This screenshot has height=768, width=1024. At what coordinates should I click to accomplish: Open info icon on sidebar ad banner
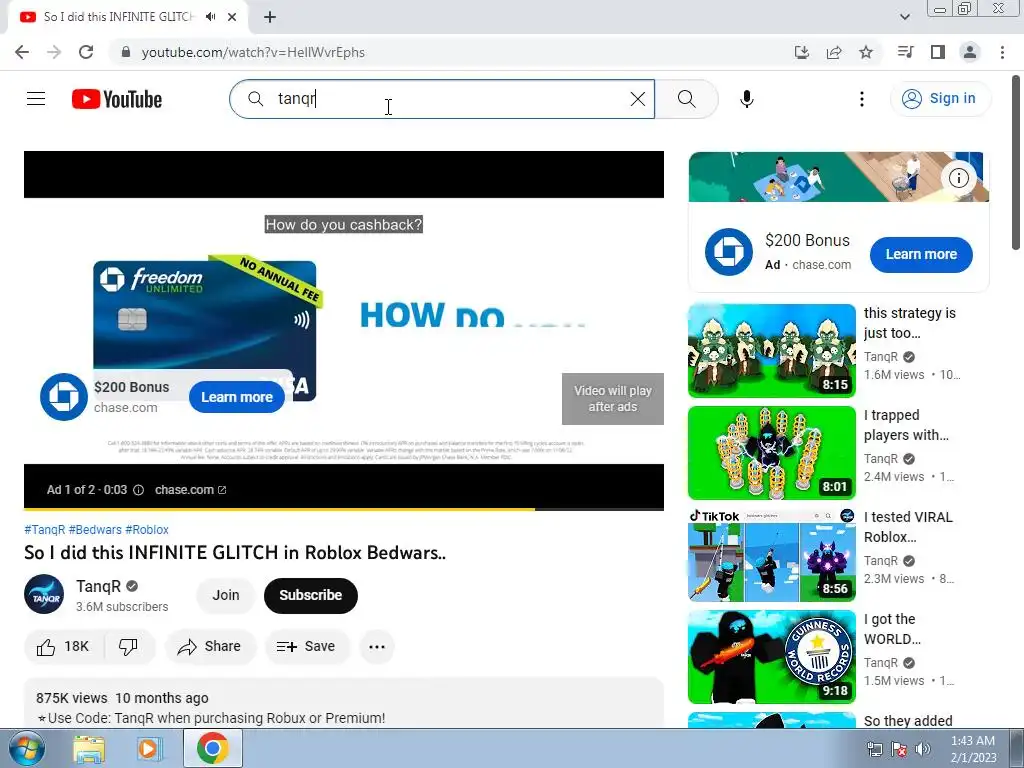tap(958, 178)
